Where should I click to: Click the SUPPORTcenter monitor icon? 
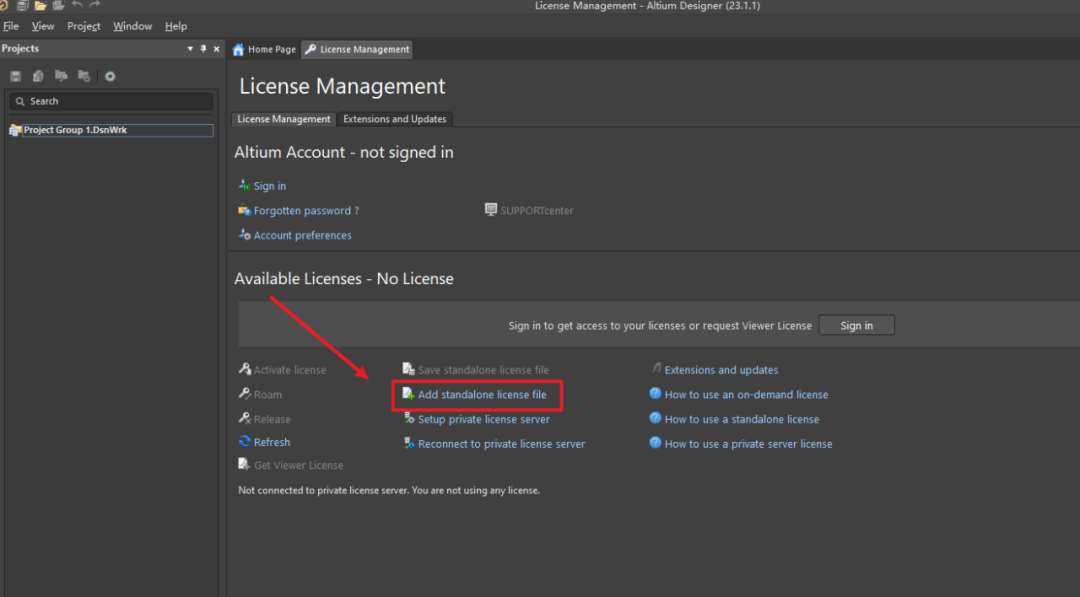491,210
